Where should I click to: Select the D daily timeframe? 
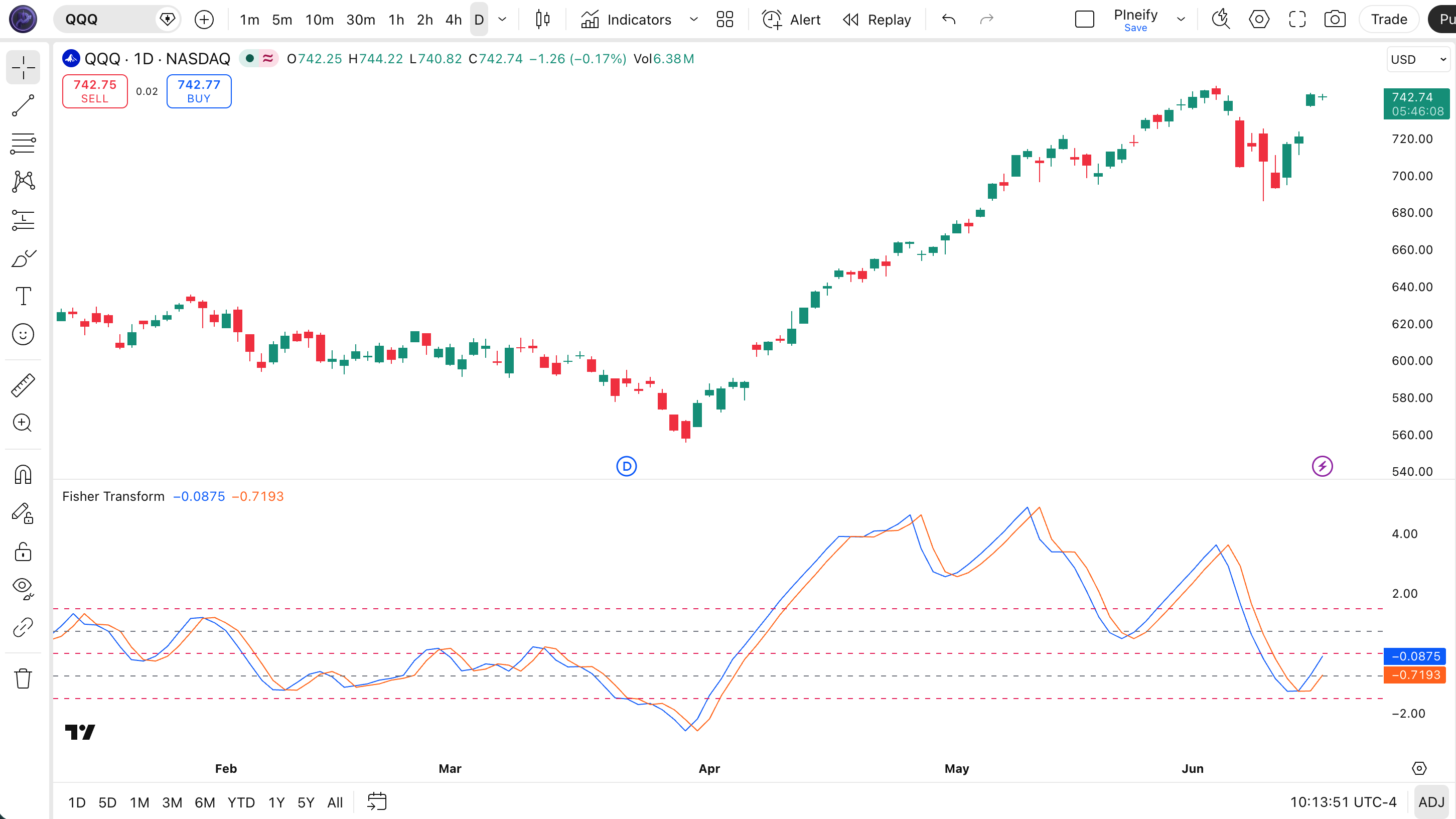pos(479,20)
